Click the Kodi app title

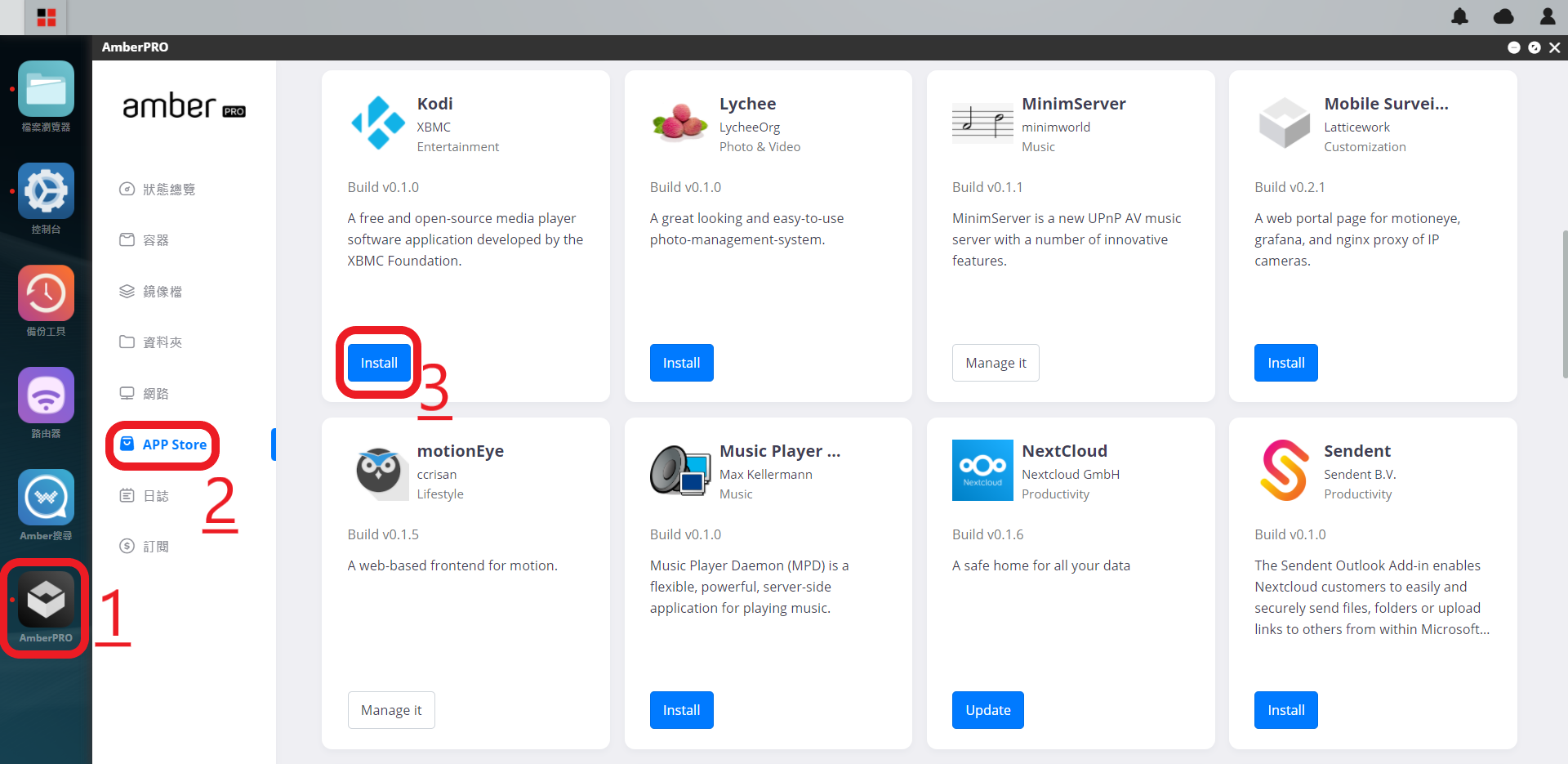435,104
